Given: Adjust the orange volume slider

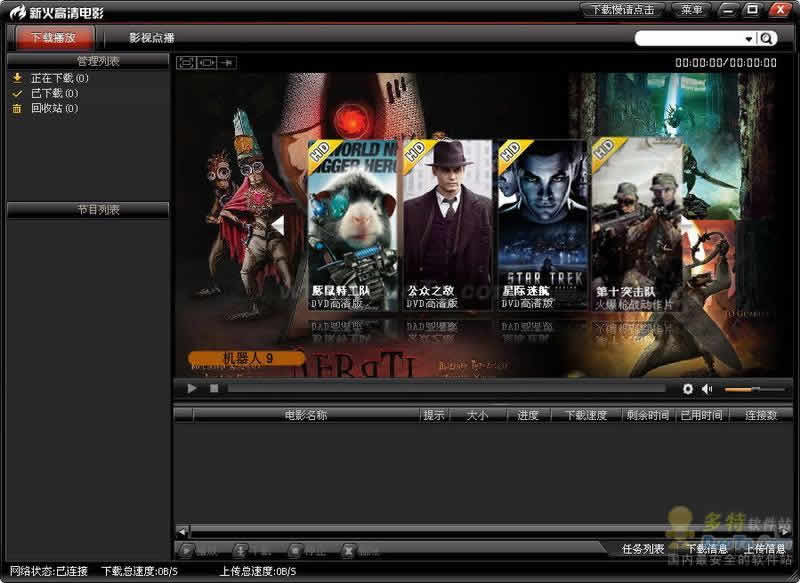Looking at the screenshot, I should pos(754,389).
